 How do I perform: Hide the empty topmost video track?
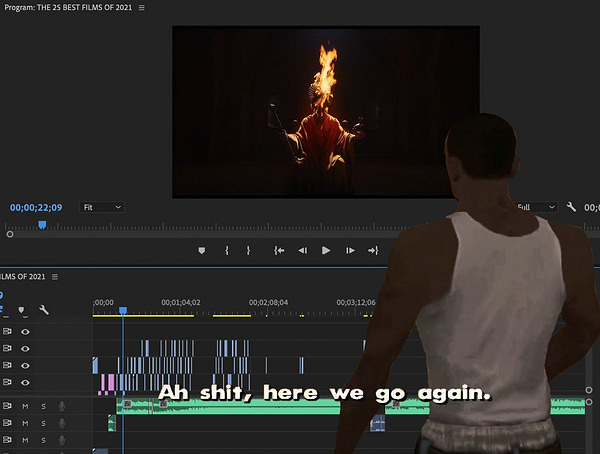25,332
